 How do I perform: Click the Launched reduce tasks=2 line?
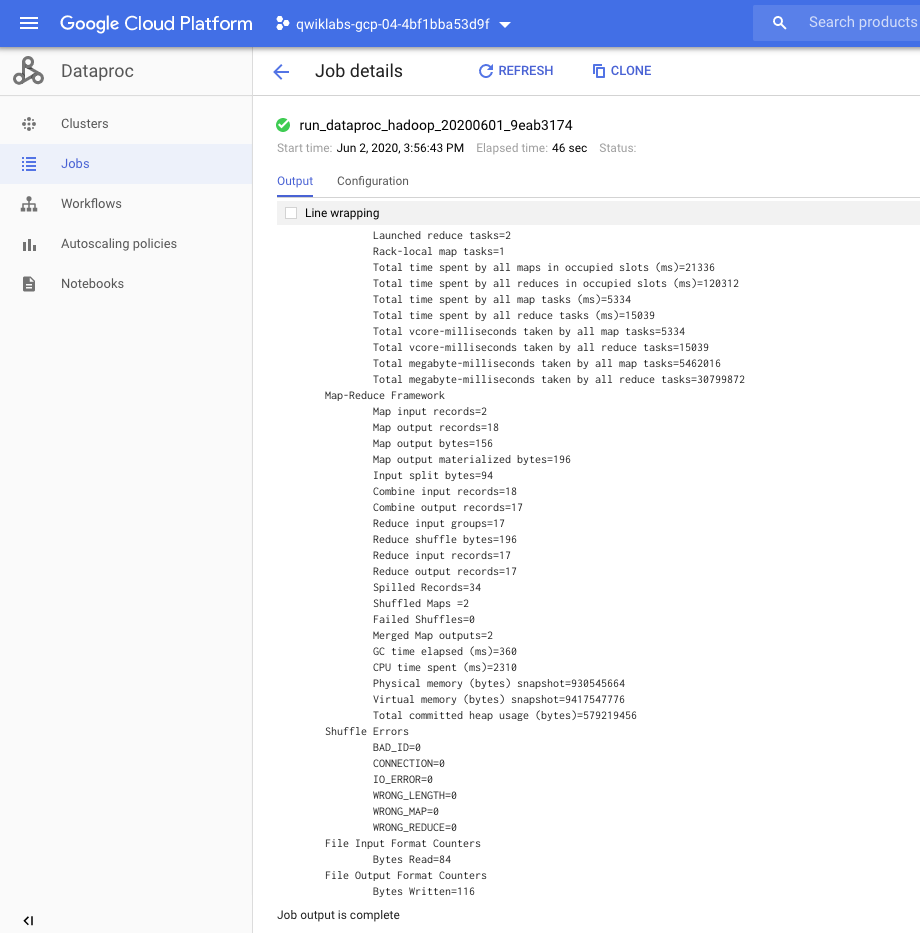(442, 236)
